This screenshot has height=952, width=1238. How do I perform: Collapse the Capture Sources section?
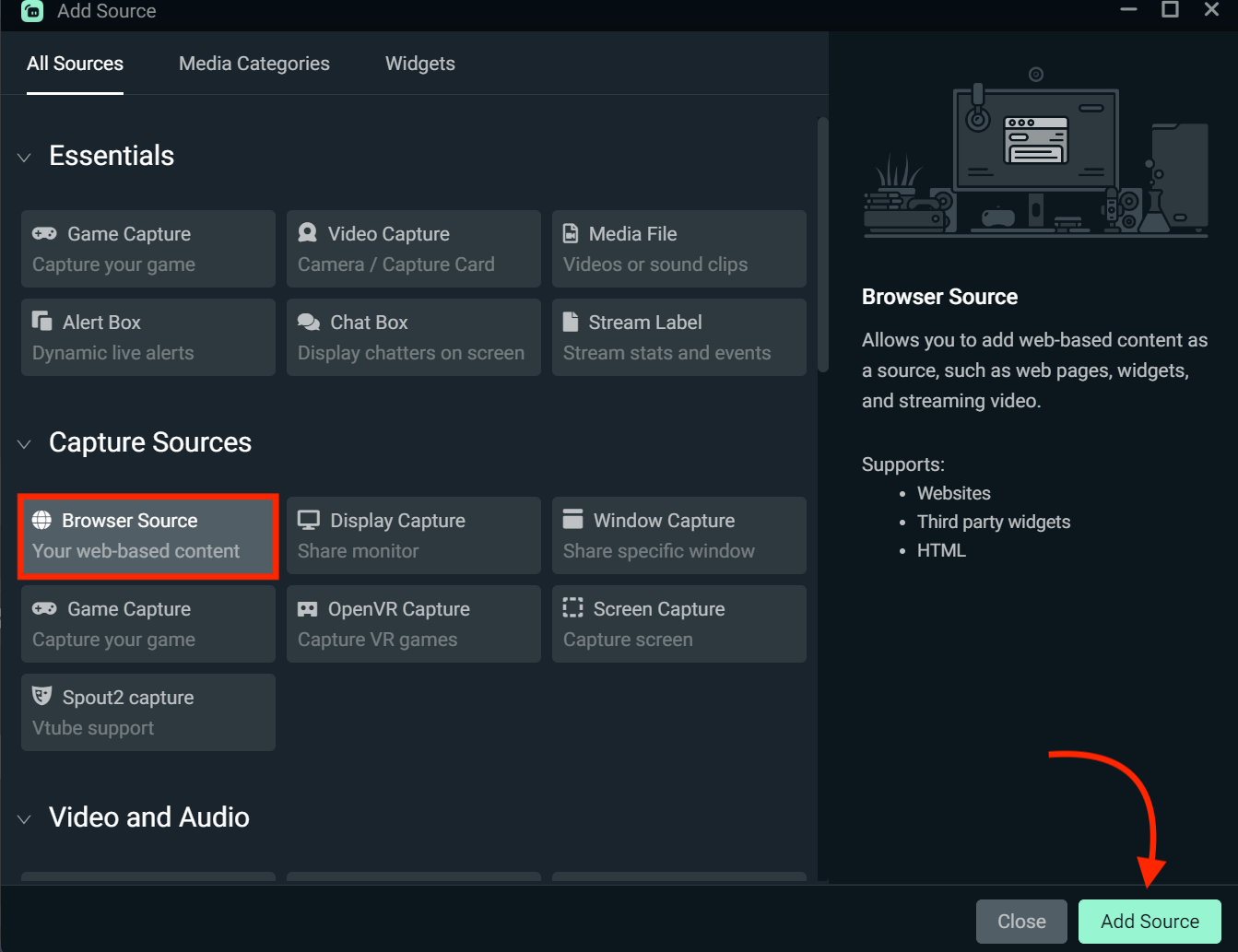tap(24, 443)
